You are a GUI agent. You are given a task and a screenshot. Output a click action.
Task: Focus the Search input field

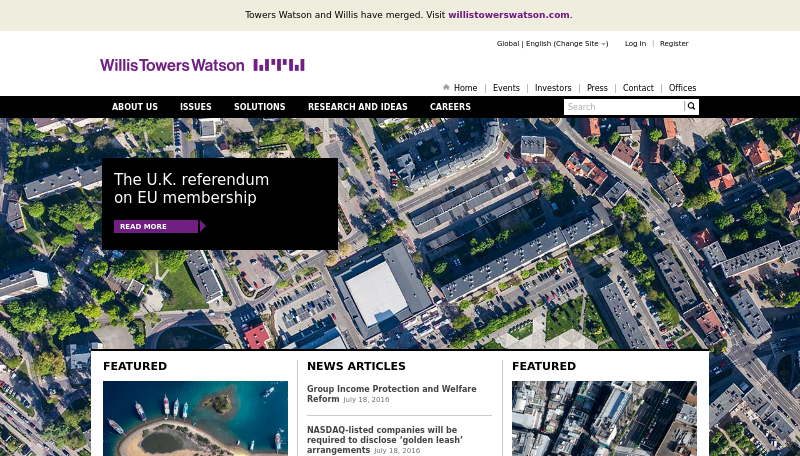623,107
